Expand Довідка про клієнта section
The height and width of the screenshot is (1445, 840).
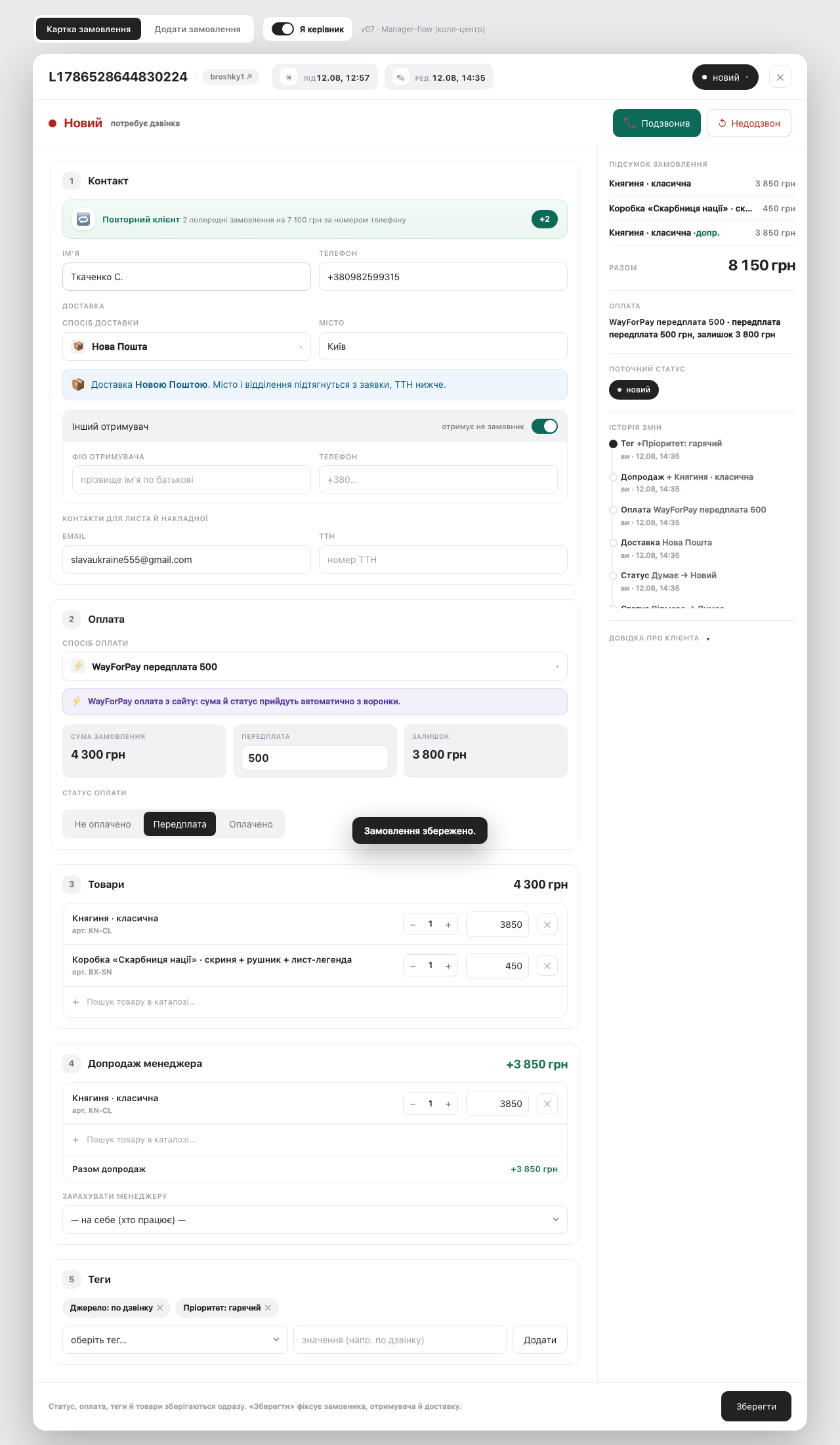point(659,639)
